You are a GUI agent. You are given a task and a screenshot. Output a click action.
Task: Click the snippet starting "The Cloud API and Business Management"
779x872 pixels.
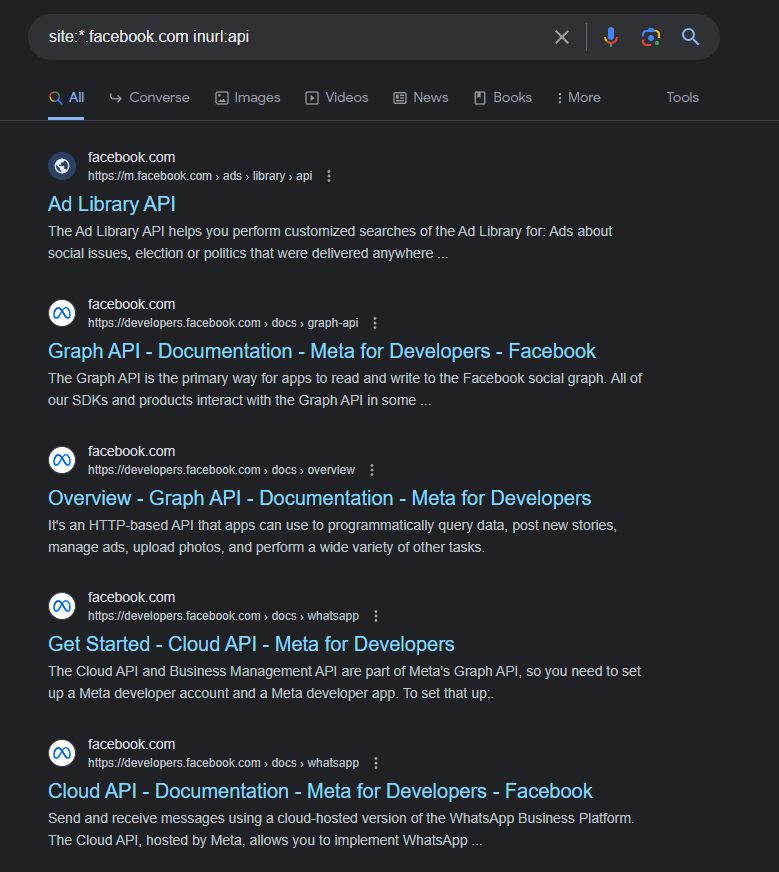[344, 682]
